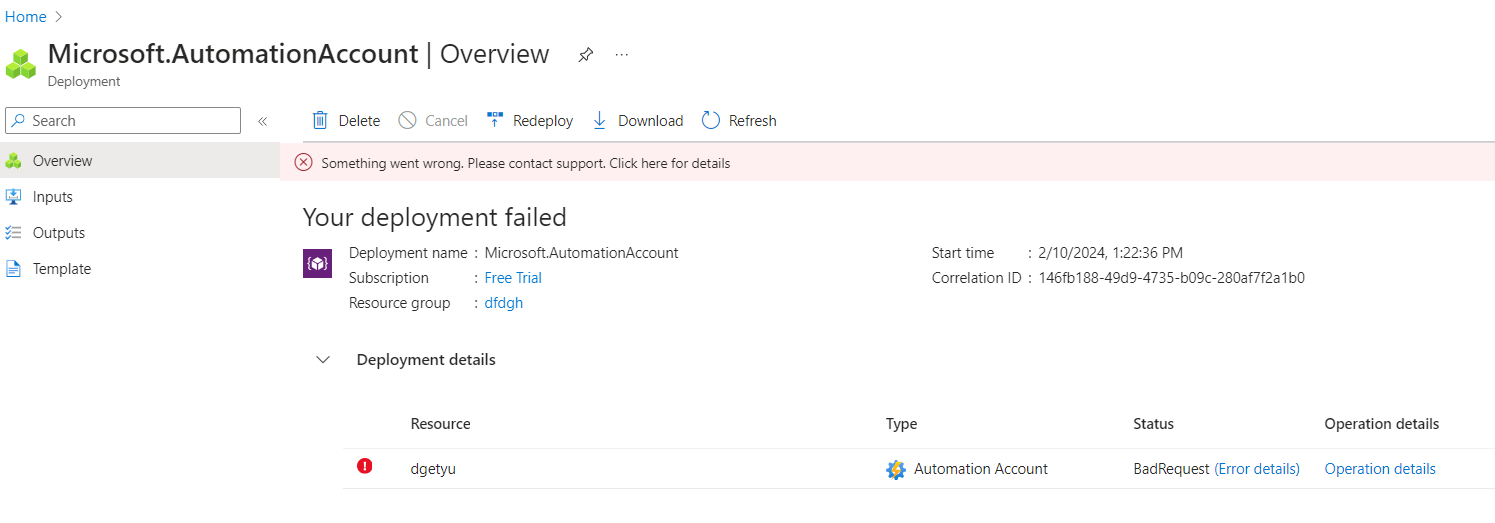Click the Outputs sidebar list icon
1495x523 pixels.
coord(14,232)
